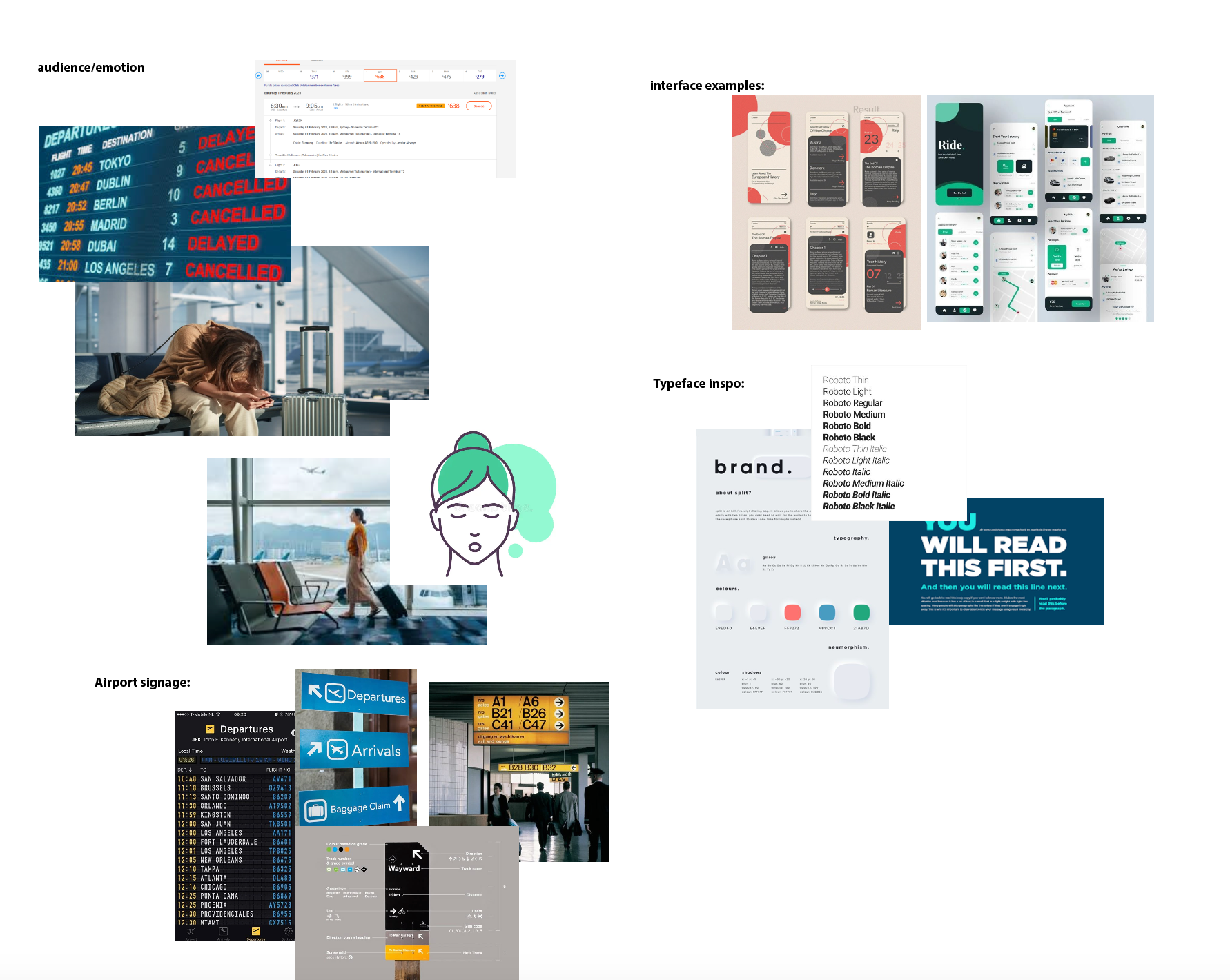This screenshot has width=1230, height=980.
Task: Click the beige and red history app mockup
Action: coord(826,213)
